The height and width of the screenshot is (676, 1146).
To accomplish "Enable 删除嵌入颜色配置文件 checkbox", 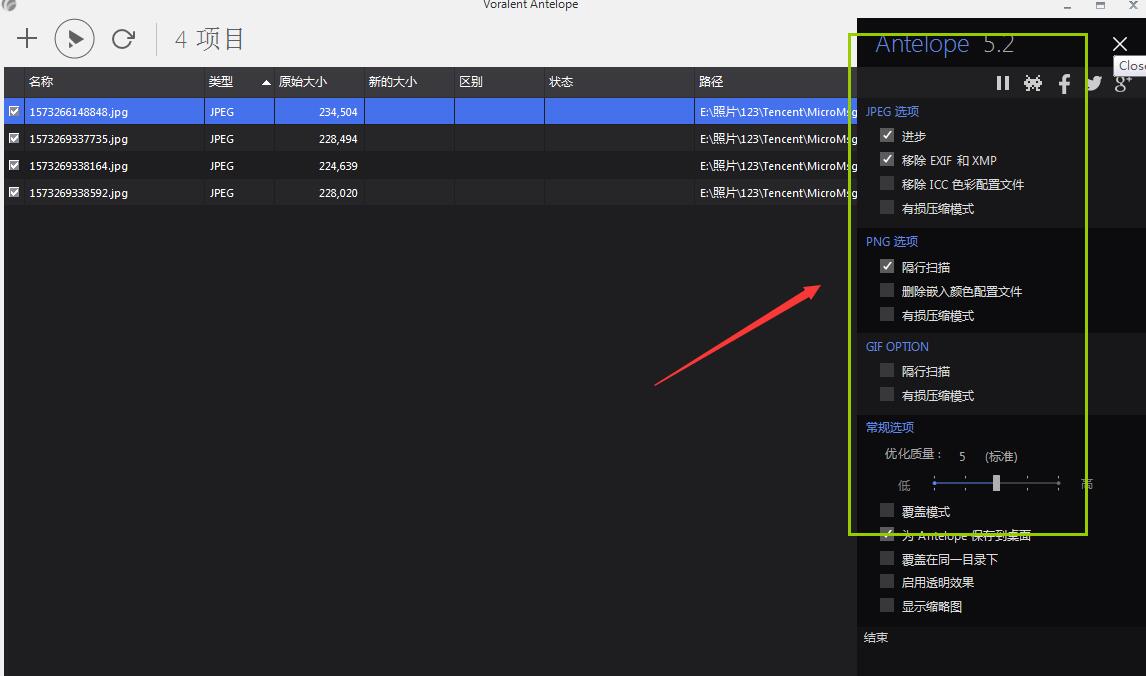I will point(887,290).
